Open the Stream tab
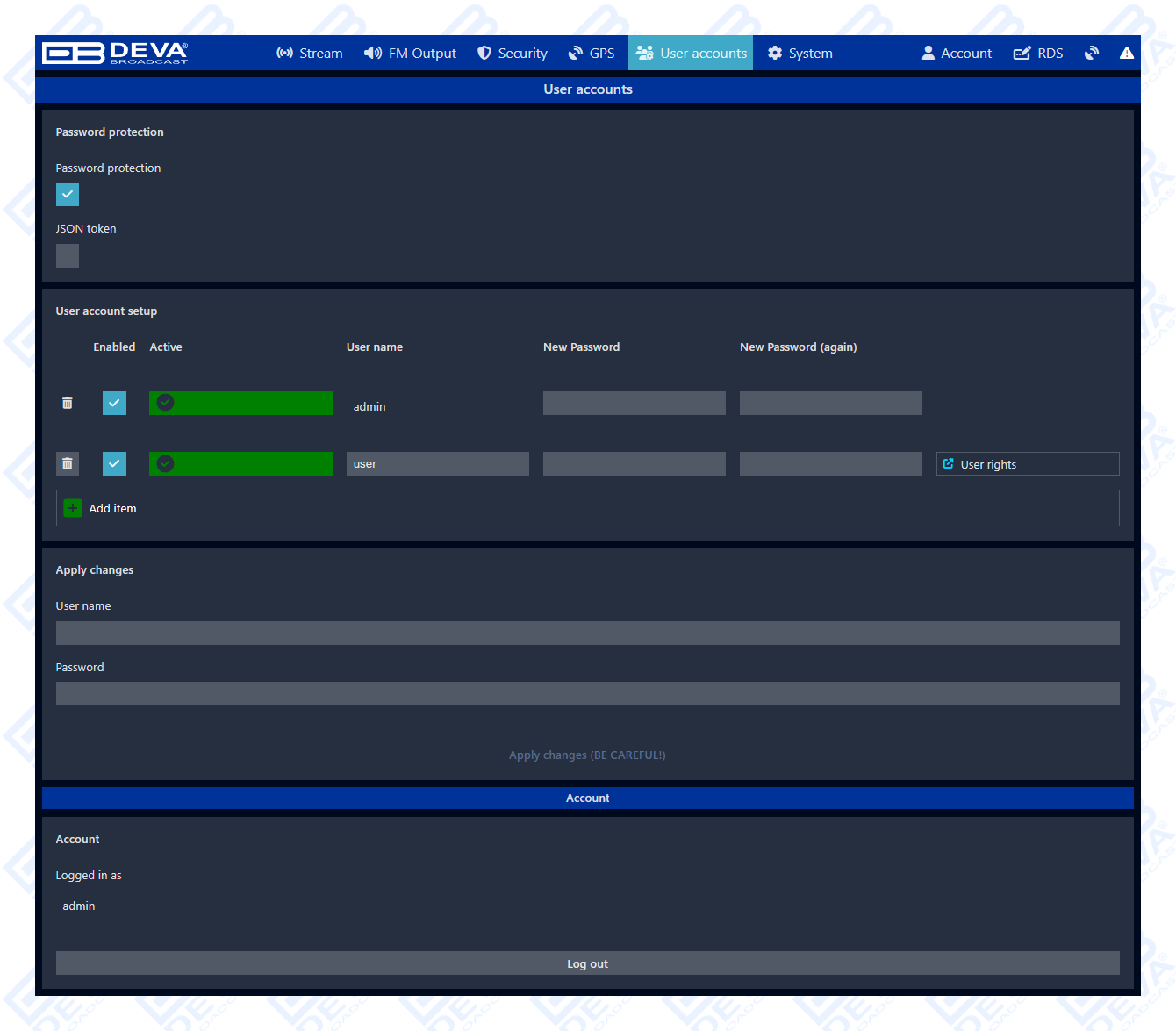1176x1031 pixels. tap(310, 54)
